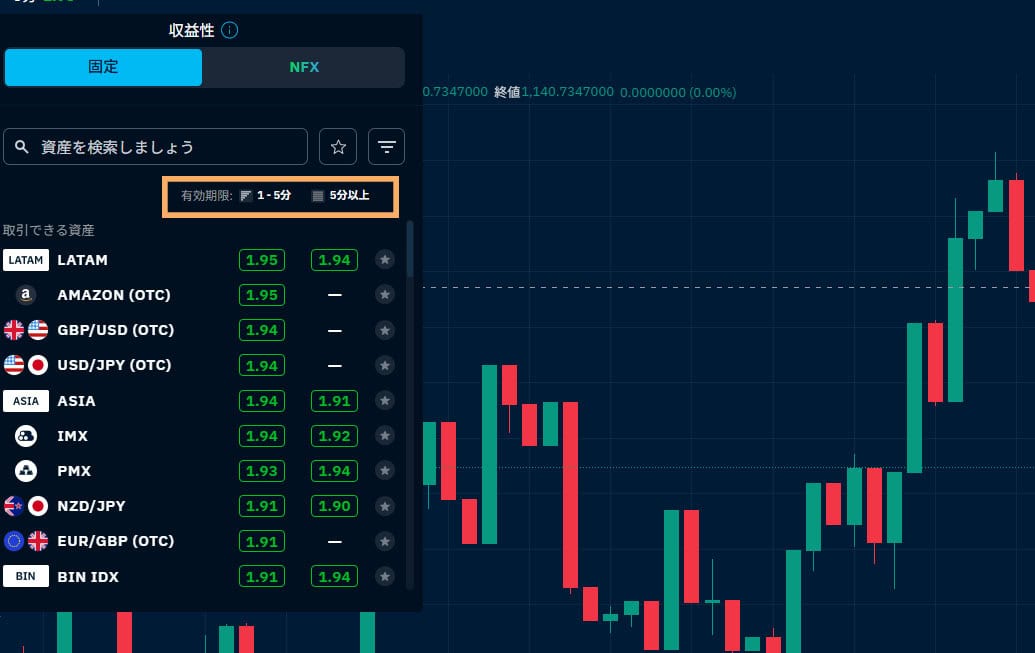
Task: Open the favorites star filter button
Action: [x=338, y=147]
